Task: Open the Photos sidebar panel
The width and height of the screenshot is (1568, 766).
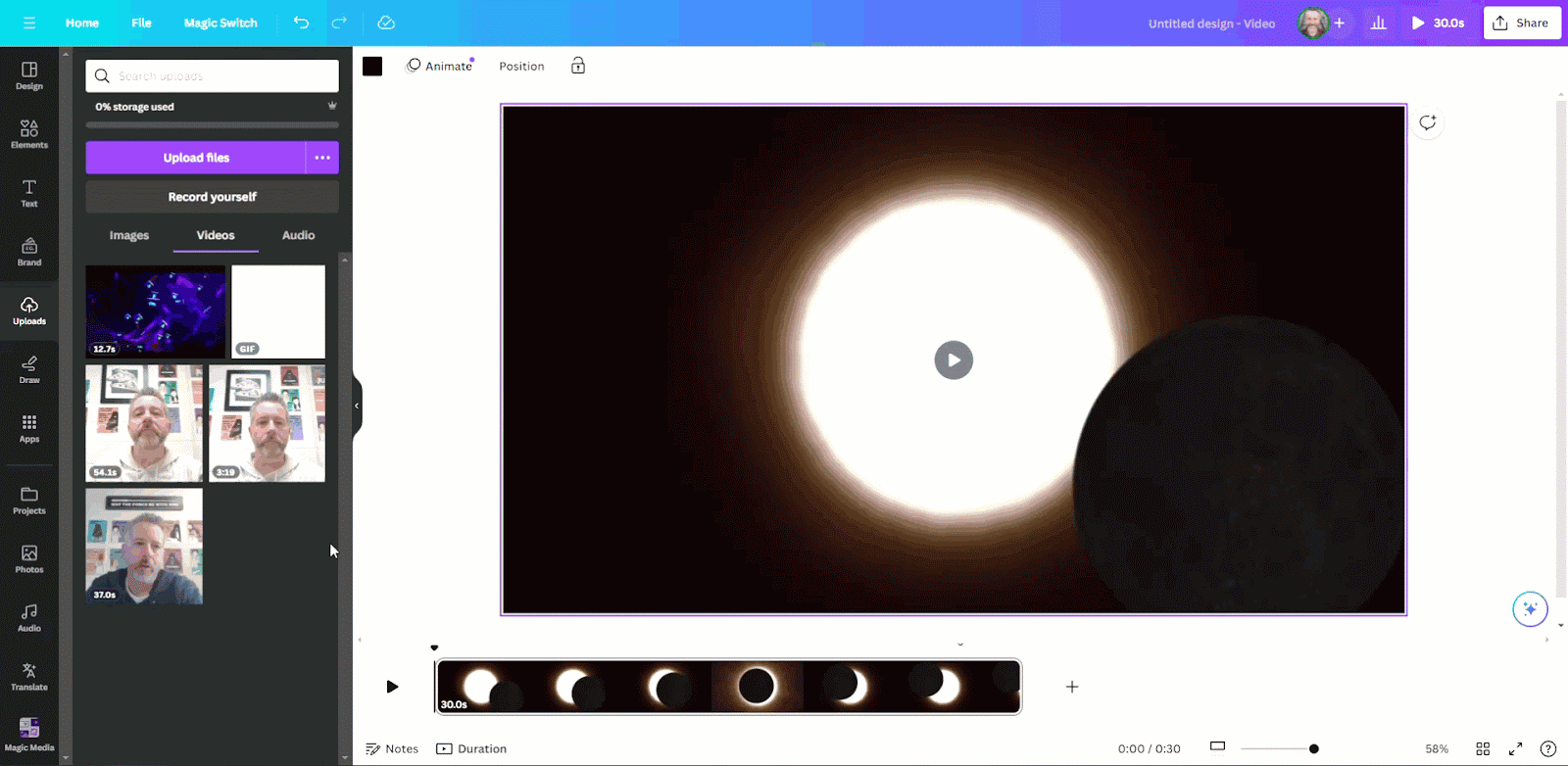Action: [x=29, y=559]
